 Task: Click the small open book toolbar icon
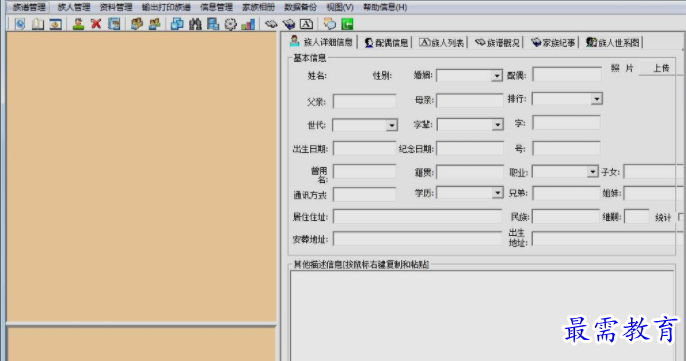point(271,24)
